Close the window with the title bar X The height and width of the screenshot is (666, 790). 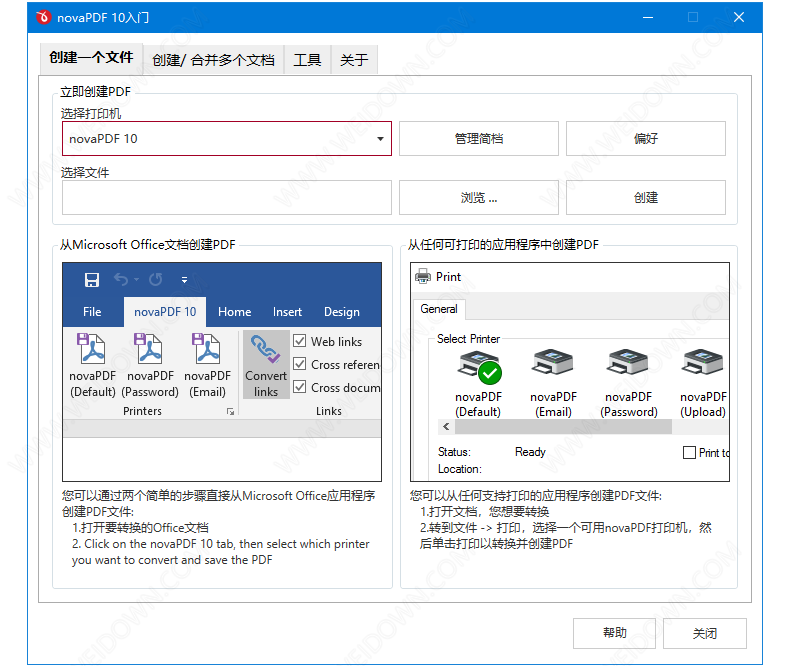[739, 17]
